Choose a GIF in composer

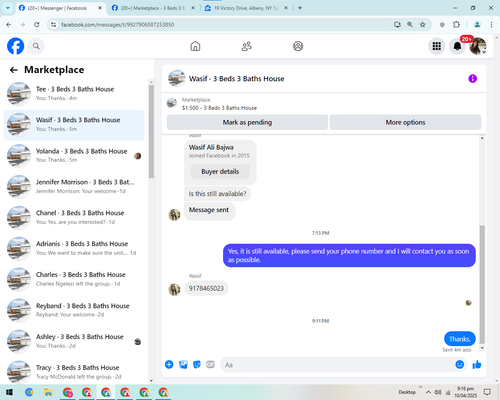click(210, 364)
